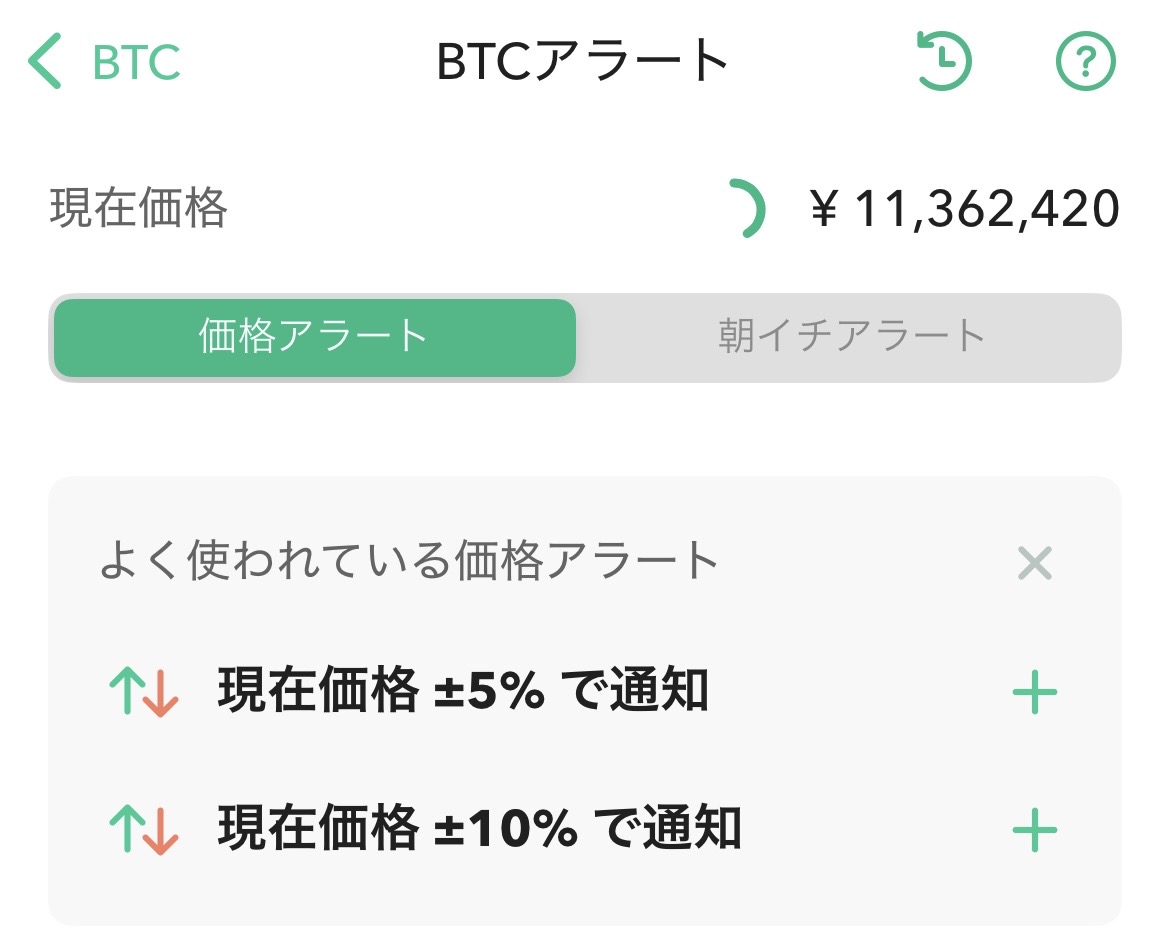The width and height of the screenshot is (1170, 948).
Task: Add the ±5% price alert with plus
Action: click(1035, 692)
